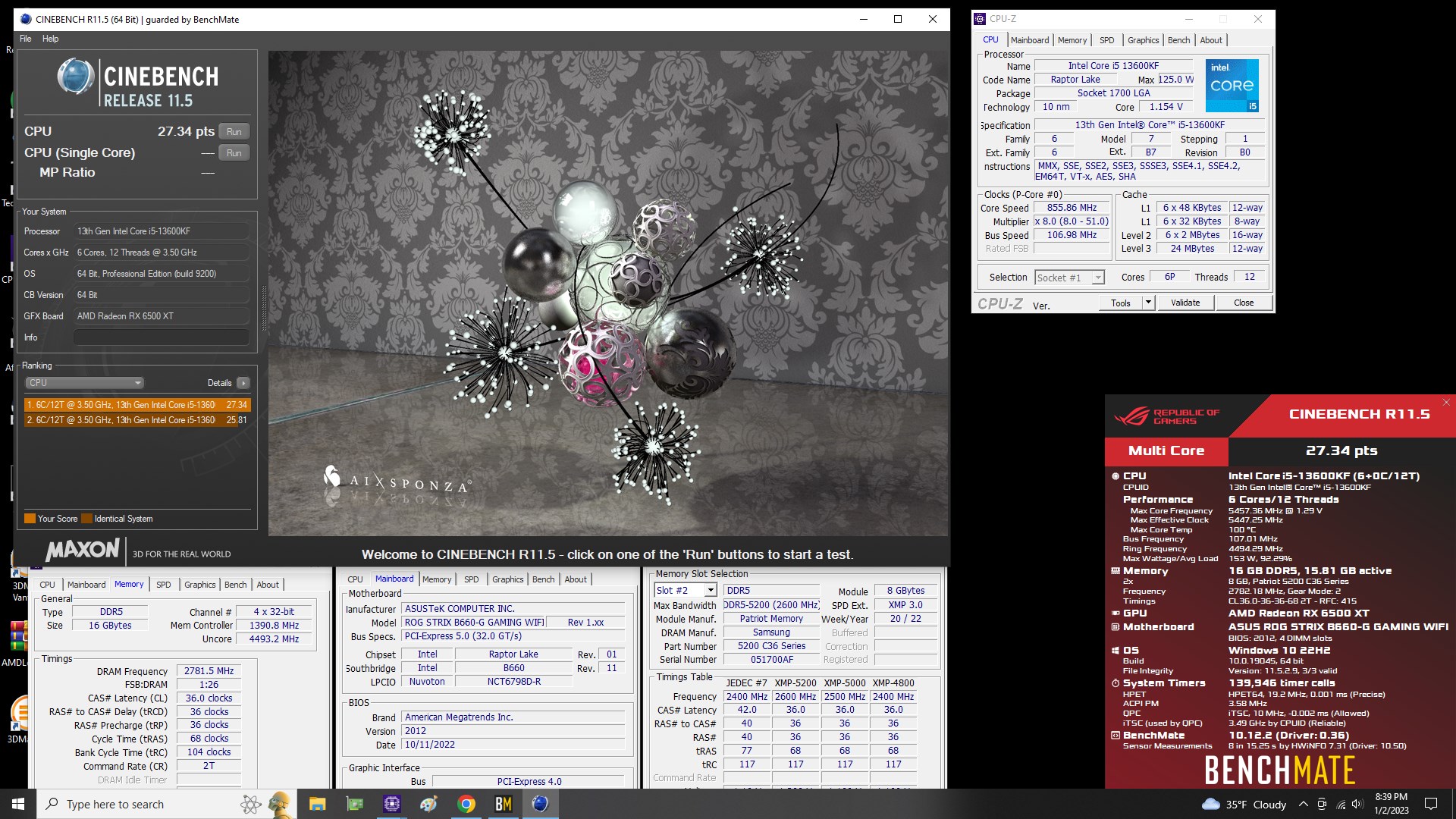Viewport: 1456px width, 819px height.
Task: Click the Details label in Ranking
Action: click(220, 383)
